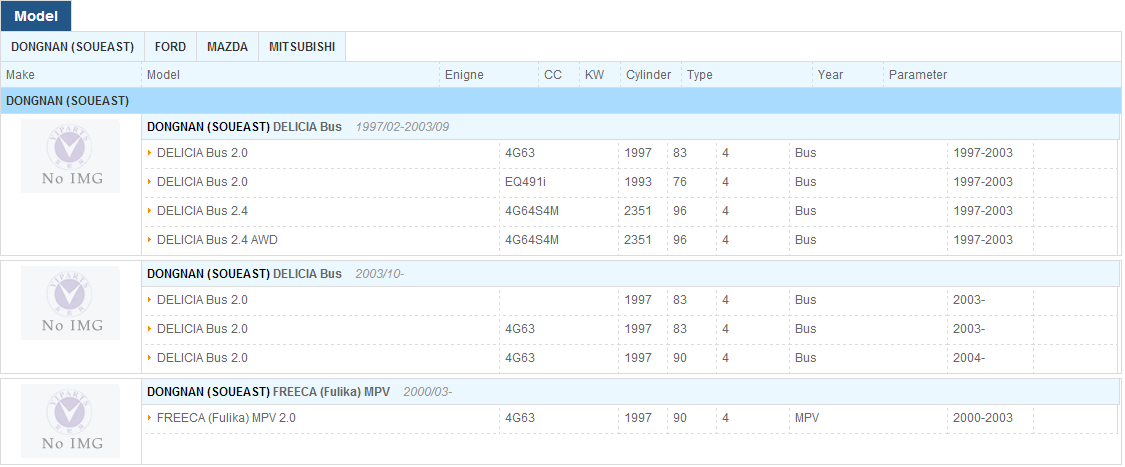Switch to DONGNAN (SOUEAST) make tab
Viewport: 1125px width, 467px height.
72,47
